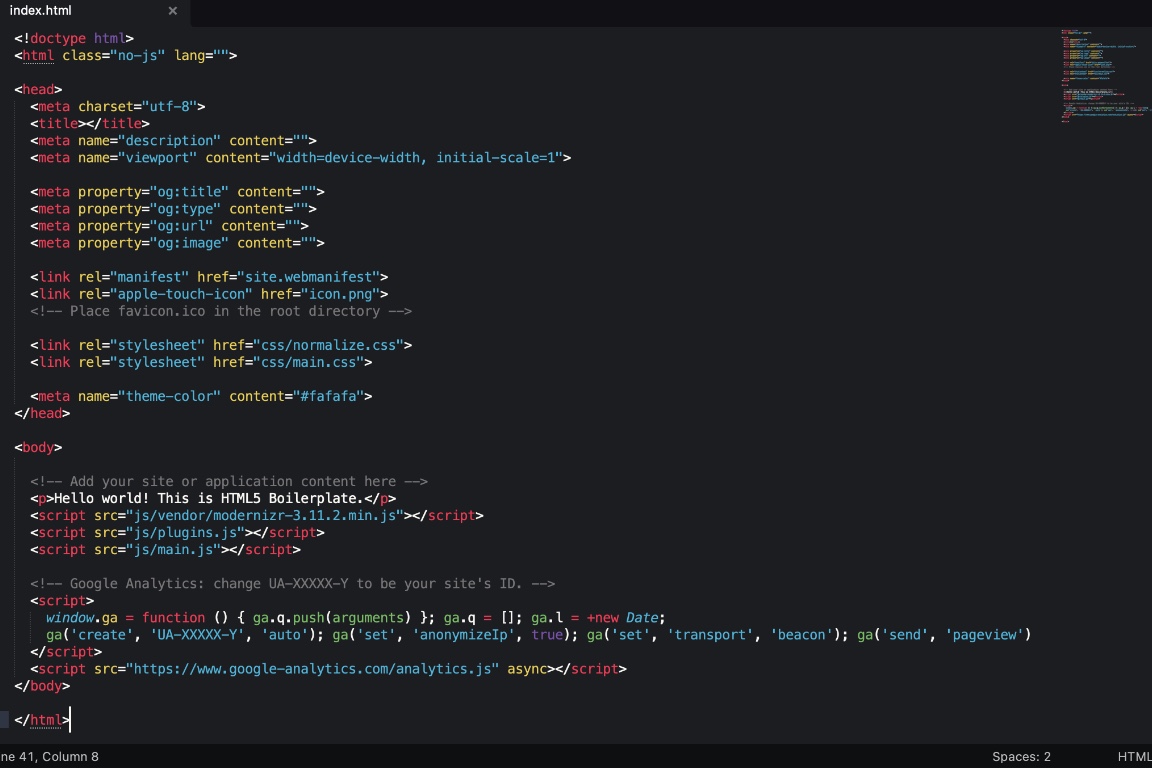Click the Line 41, Column 8 indicator
The image size is (1152, 768).
[48, 756]
